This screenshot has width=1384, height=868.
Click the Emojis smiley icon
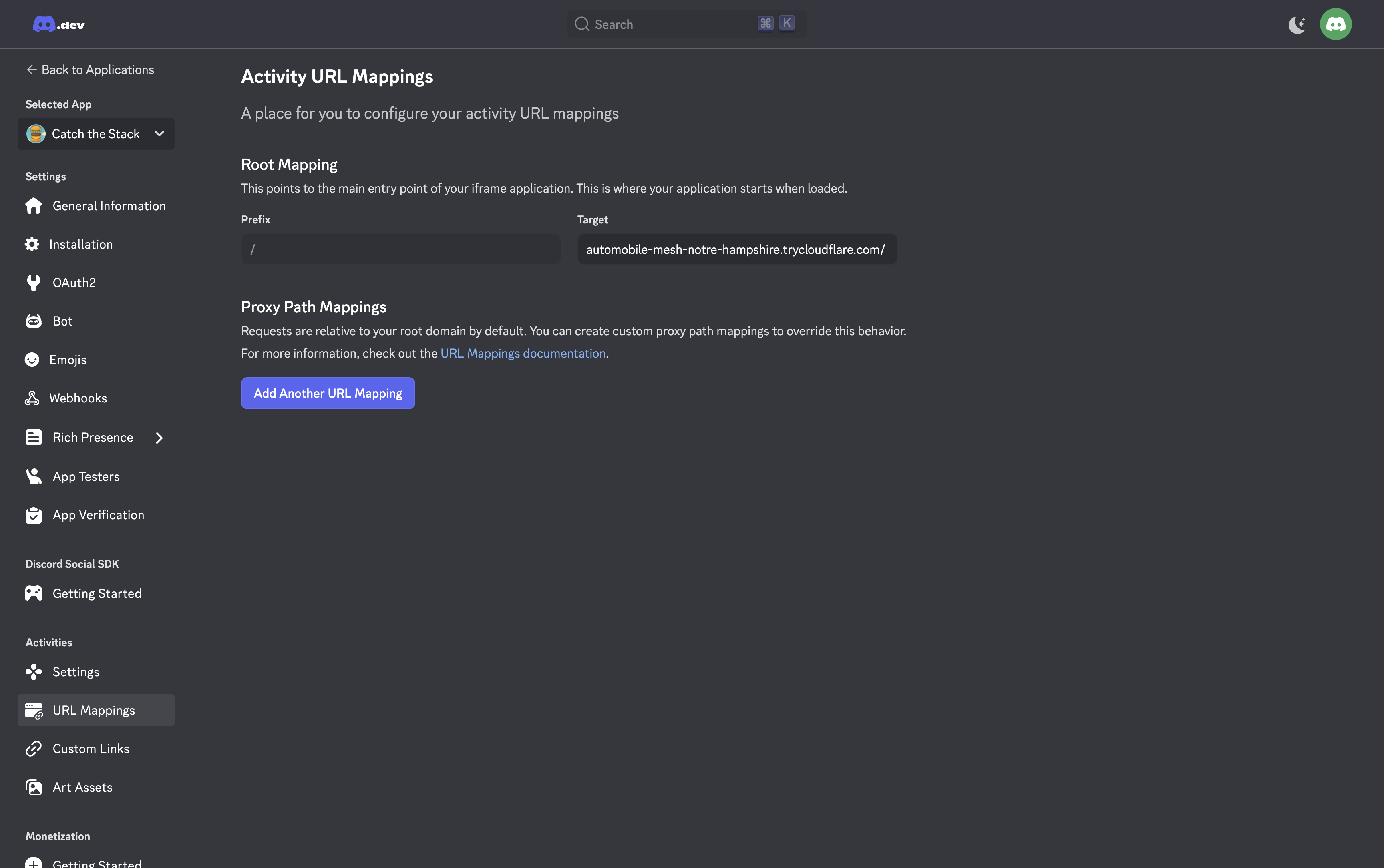32,360
